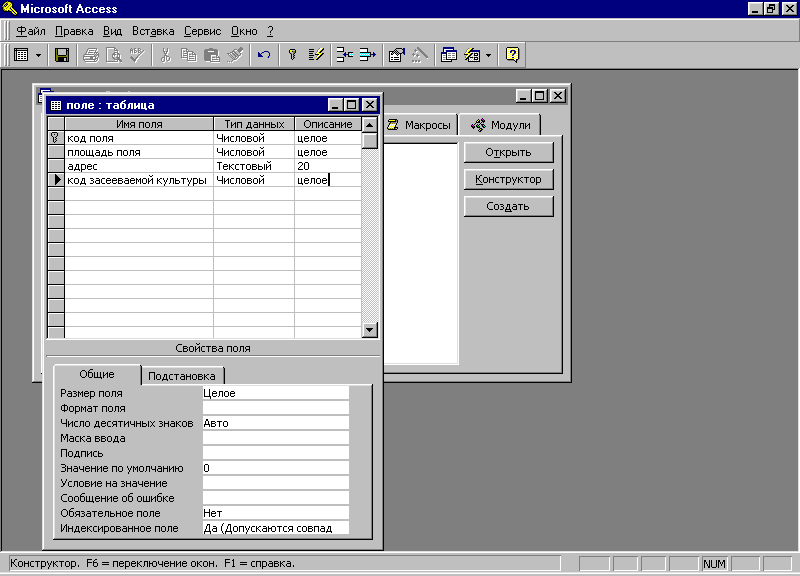
Task: Click the Insert Rows toolbar icon
Action: point(345,55)
